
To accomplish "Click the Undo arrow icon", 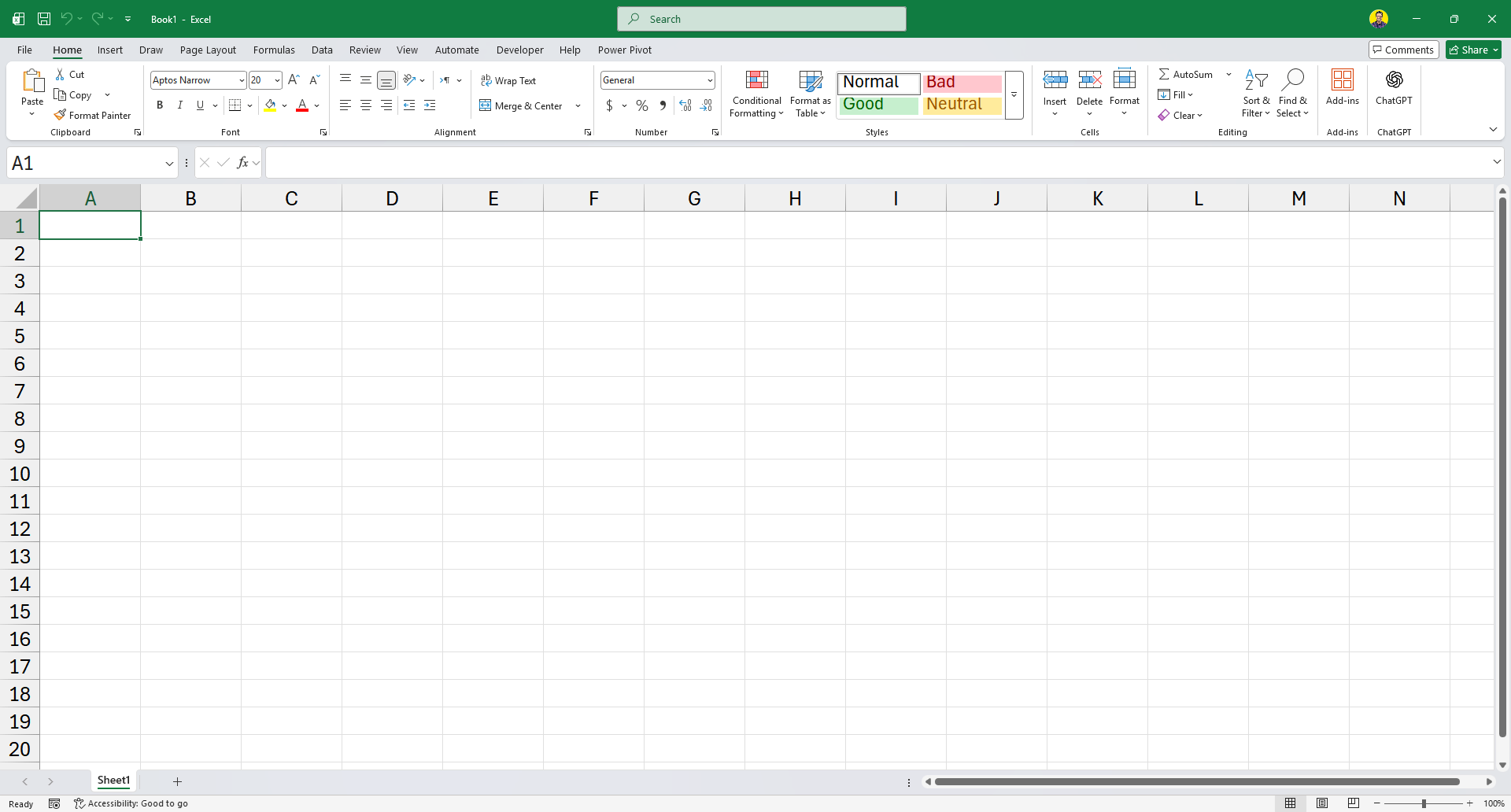I will coord(67,18).
